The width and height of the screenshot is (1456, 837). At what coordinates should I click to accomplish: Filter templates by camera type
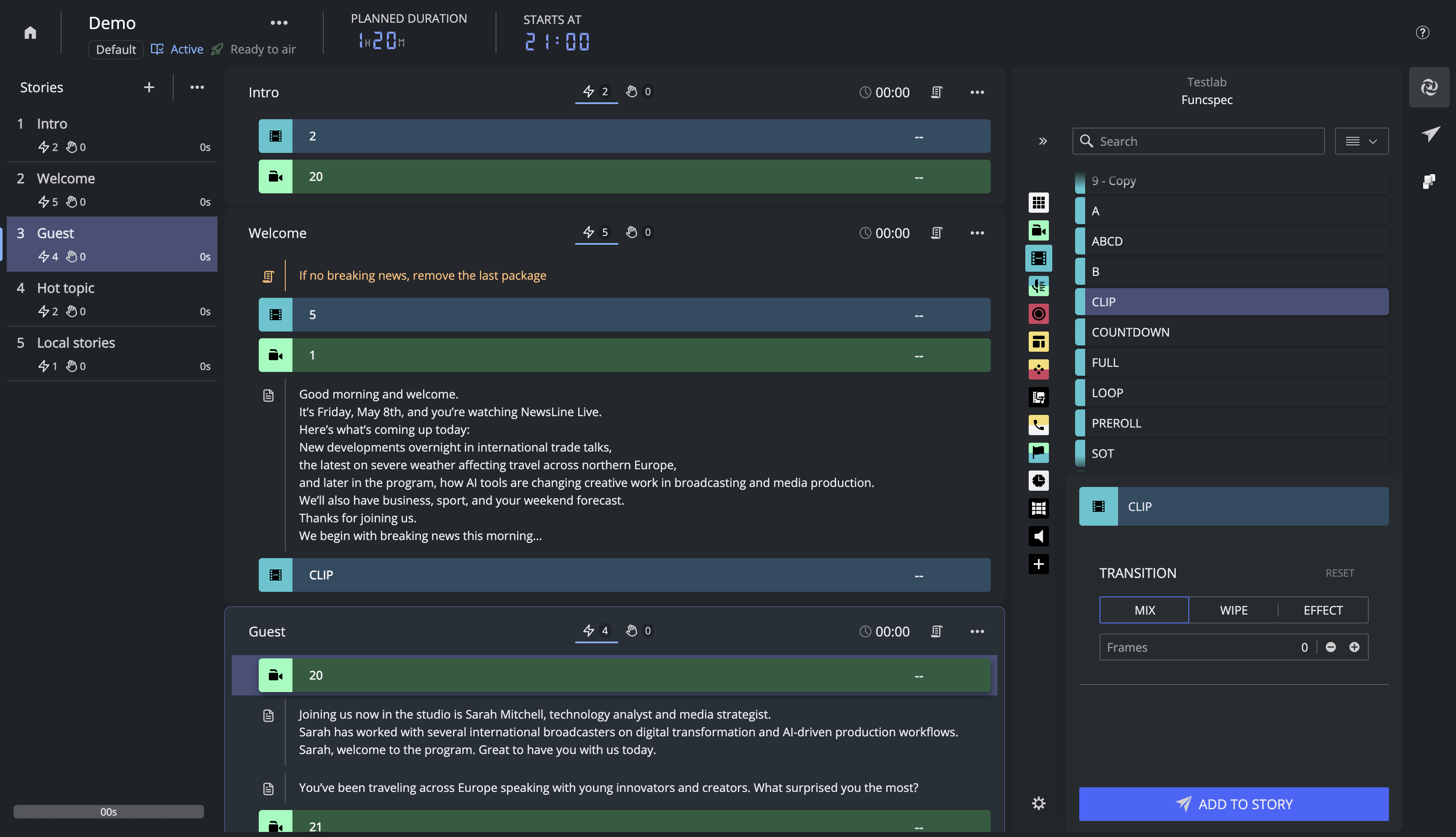[1038, 230]
